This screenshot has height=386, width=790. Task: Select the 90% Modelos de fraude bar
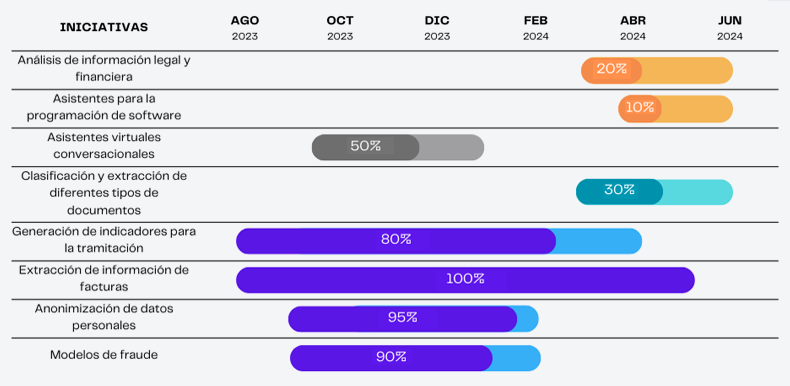click(415, 358)
